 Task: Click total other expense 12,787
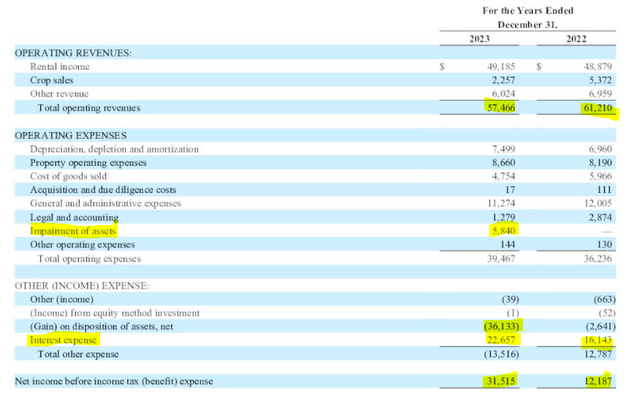tap(598, 354)
